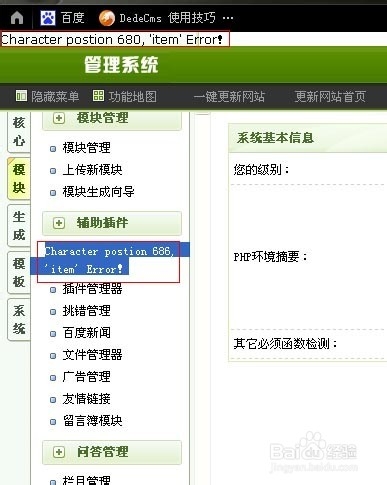
Task: Click the 辅助插件 section header title
Action: [102, 223]
